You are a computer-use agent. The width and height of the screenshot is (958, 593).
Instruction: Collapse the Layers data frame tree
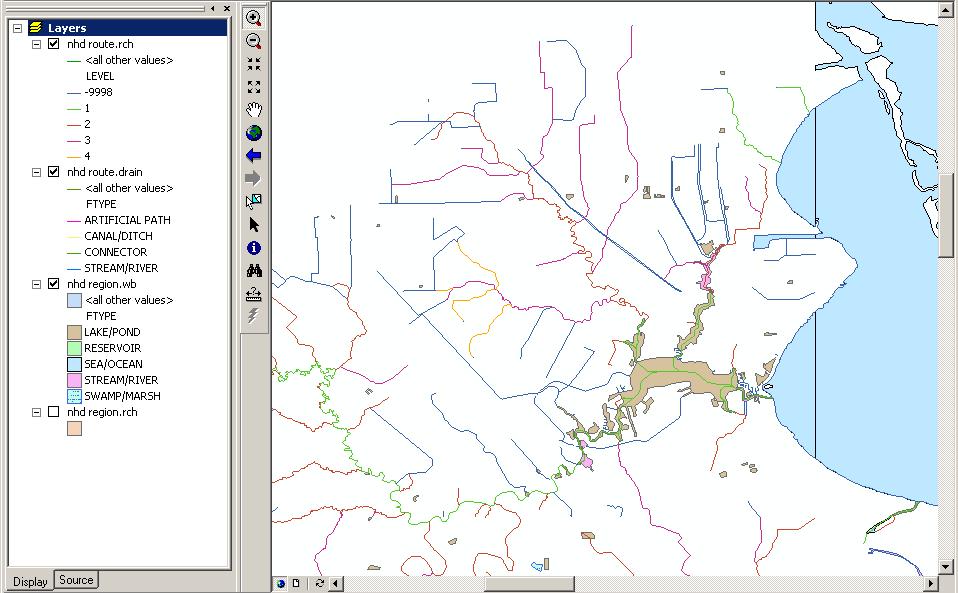click(18, 28)
